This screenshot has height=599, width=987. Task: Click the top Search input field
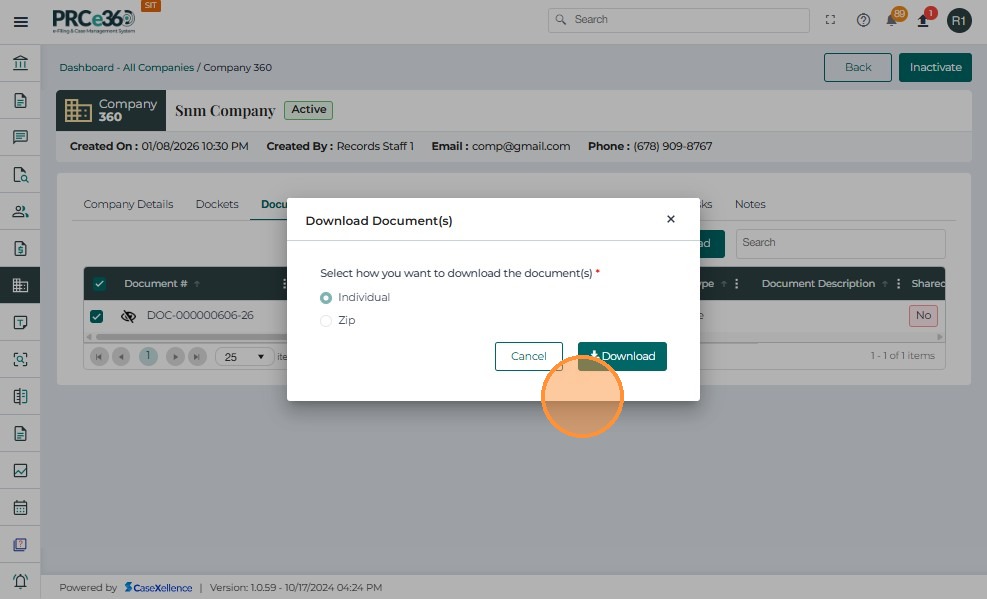(680, 20)
